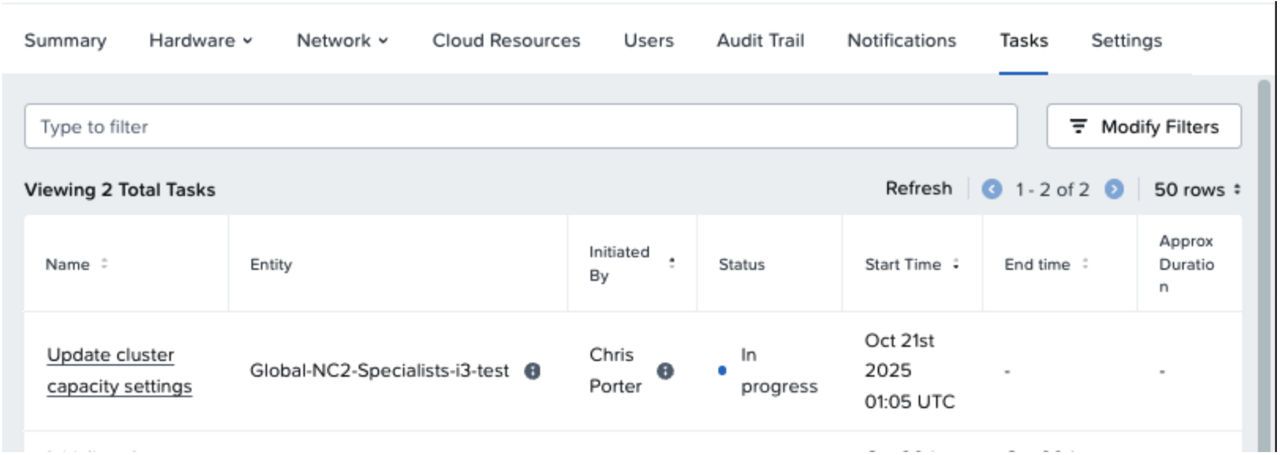Screen dimensions: 1280x455
Task: Go to the Cloud Resources tab
Action: (x=506, y=41)
